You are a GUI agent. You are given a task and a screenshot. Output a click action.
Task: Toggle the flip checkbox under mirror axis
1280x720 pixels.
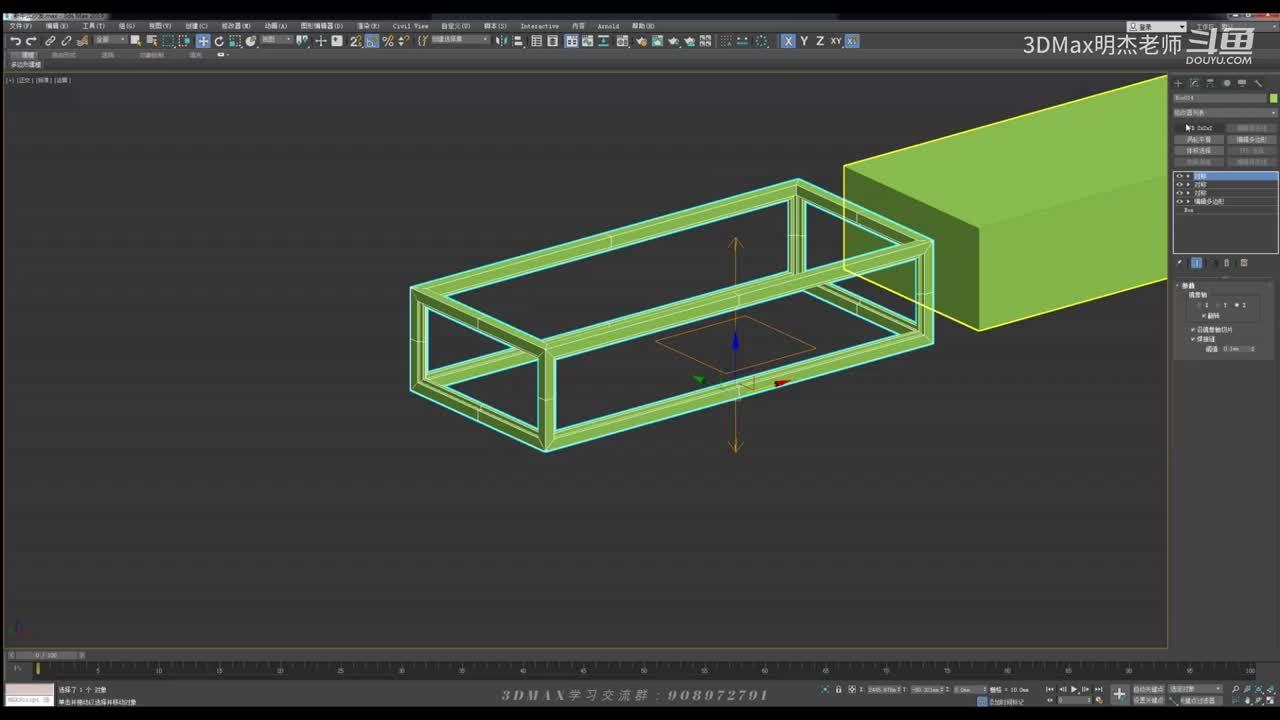tap(1205, 315)
